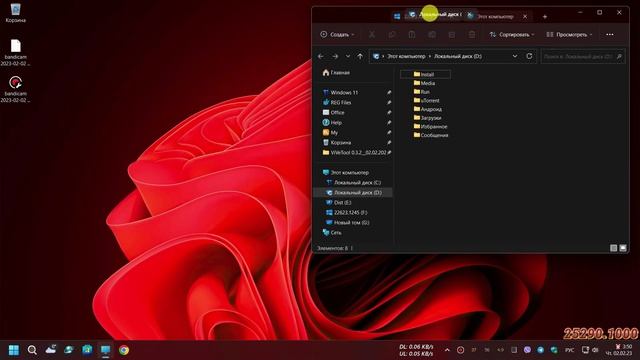Click the Copy icon in Explorer toolbar
This screenshot has width=640, height=360.
392,35
